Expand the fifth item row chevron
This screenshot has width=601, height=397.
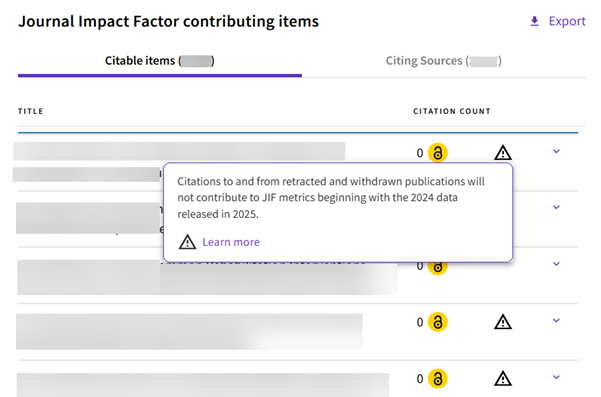[556, 377]
